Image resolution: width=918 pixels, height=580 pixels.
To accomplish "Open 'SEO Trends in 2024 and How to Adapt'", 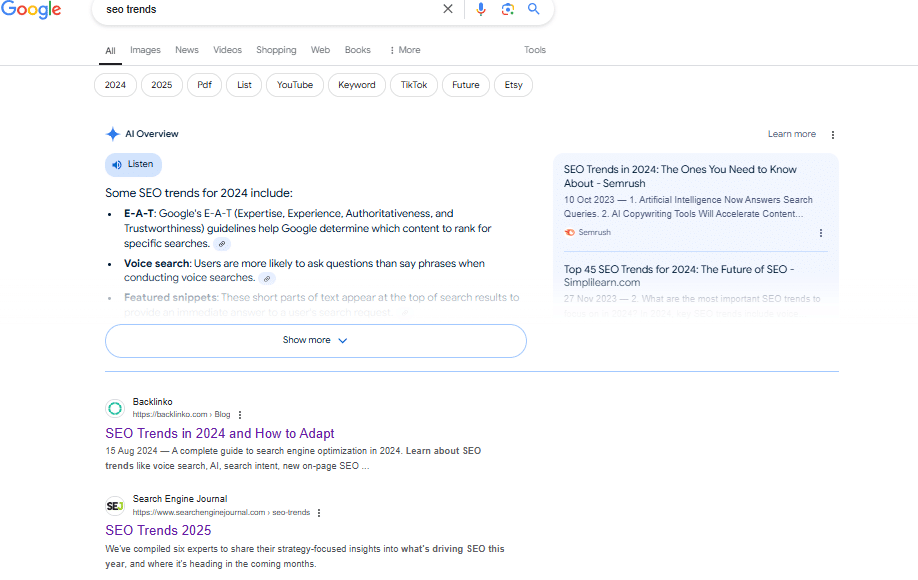I will [x=220, y=434].
